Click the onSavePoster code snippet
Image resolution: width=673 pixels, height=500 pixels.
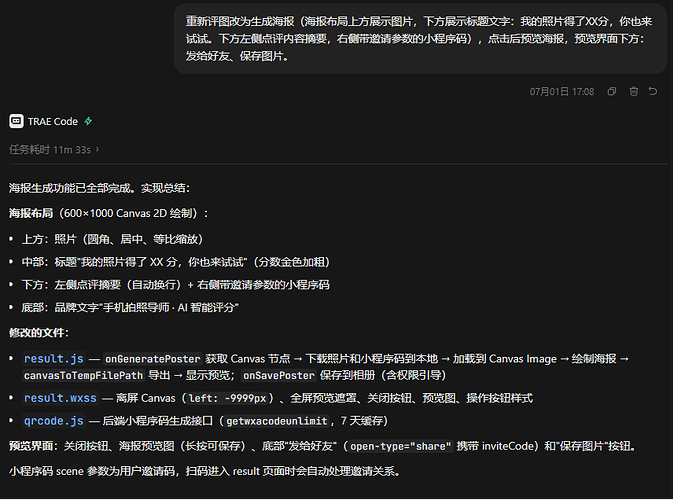279,376
